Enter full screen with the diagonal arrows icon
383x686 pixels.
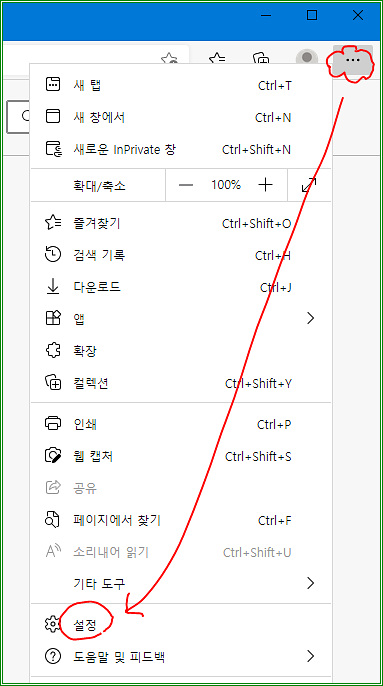pyautogui.click(x=309, y=185)
